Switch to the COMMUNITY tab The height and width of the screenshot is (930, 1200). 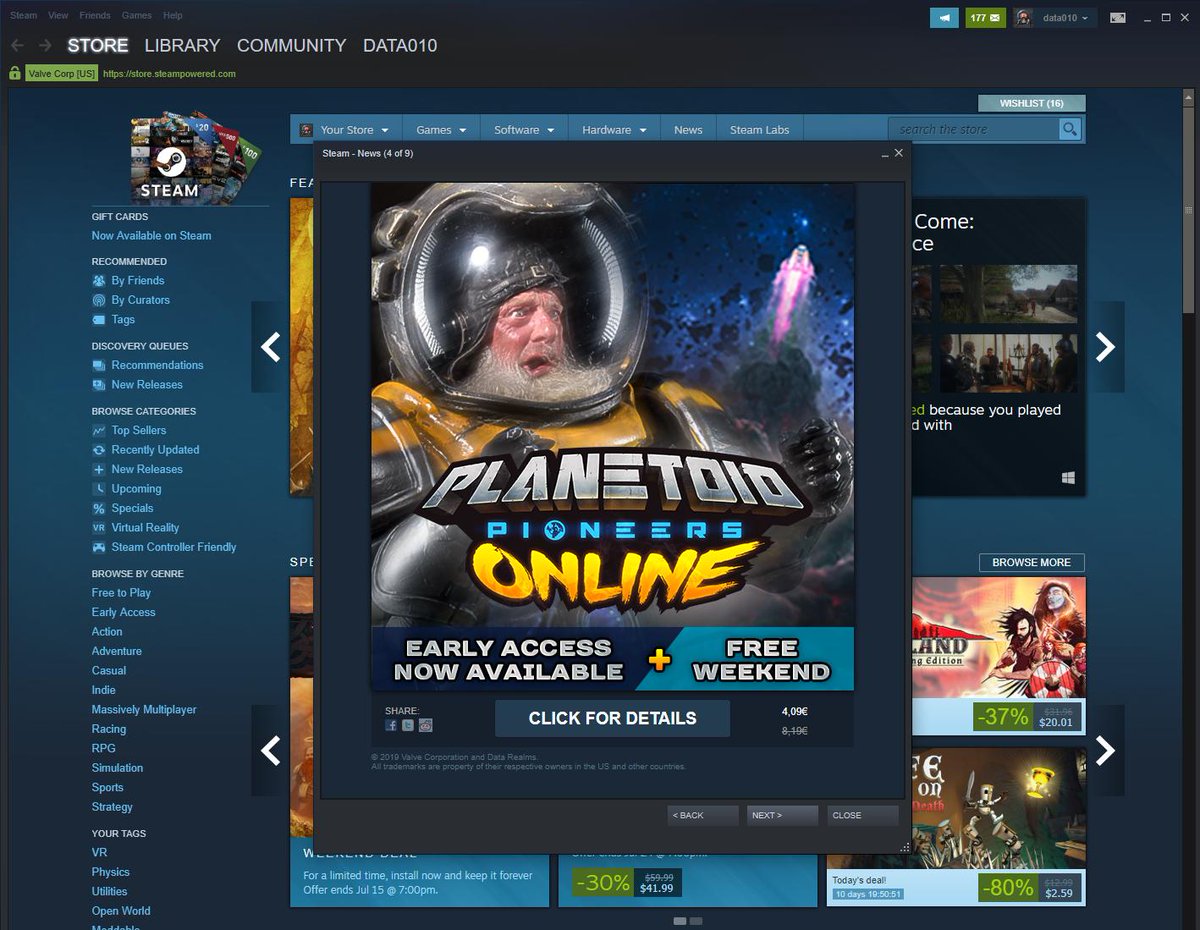coord(291,45)
